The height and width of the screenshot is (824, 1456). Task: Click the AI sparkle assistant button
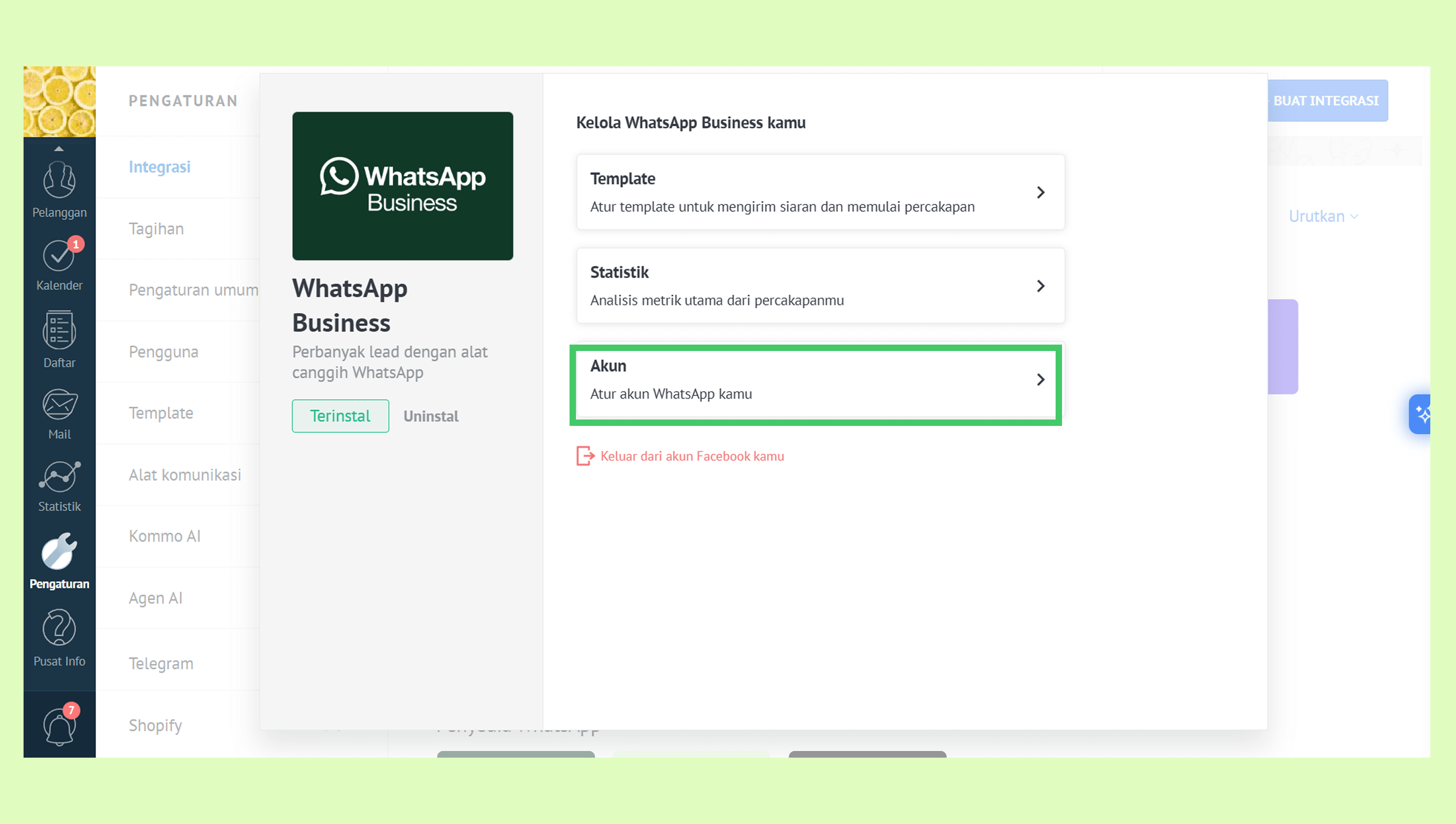1420,414
